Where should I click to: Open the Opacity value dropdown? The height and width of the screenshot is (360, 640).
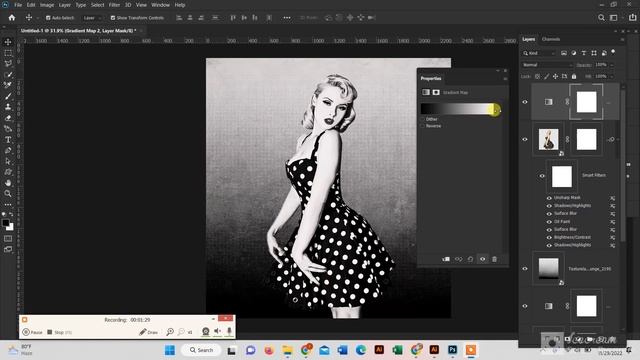(x=611, y=65)
